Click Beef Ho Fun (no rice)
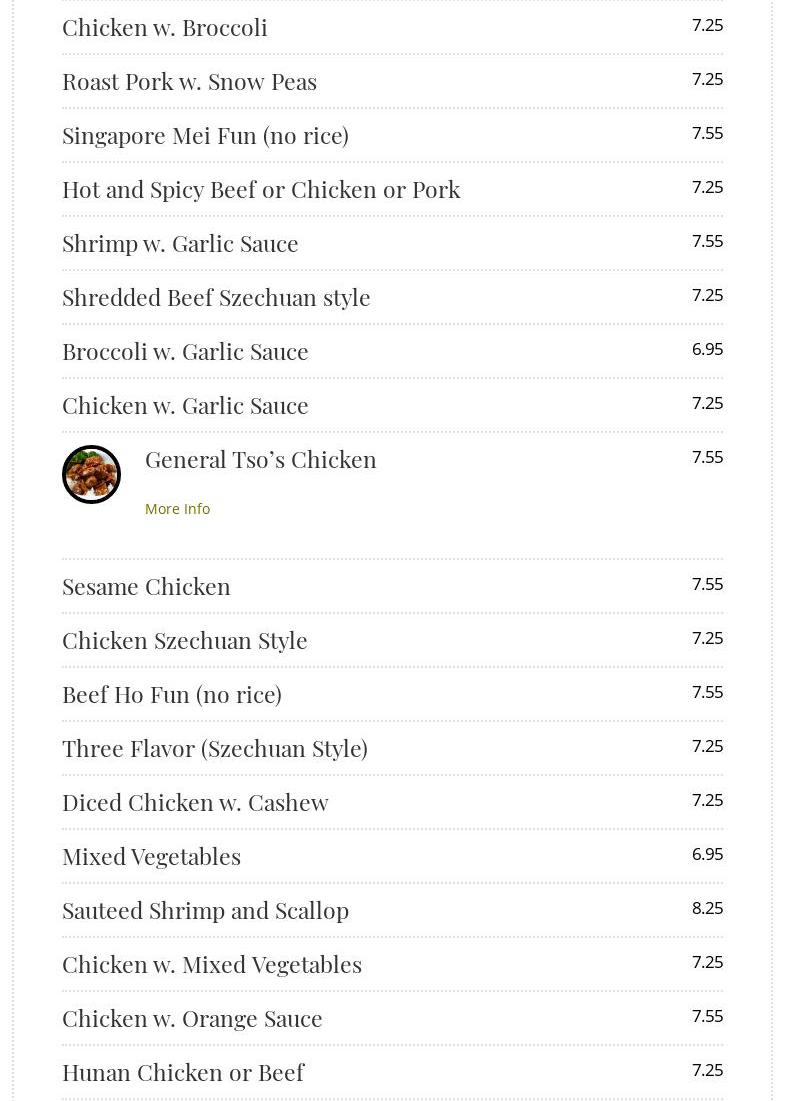Image resolution: width=785 pixels, height=1101 pixels. point(172,694)
